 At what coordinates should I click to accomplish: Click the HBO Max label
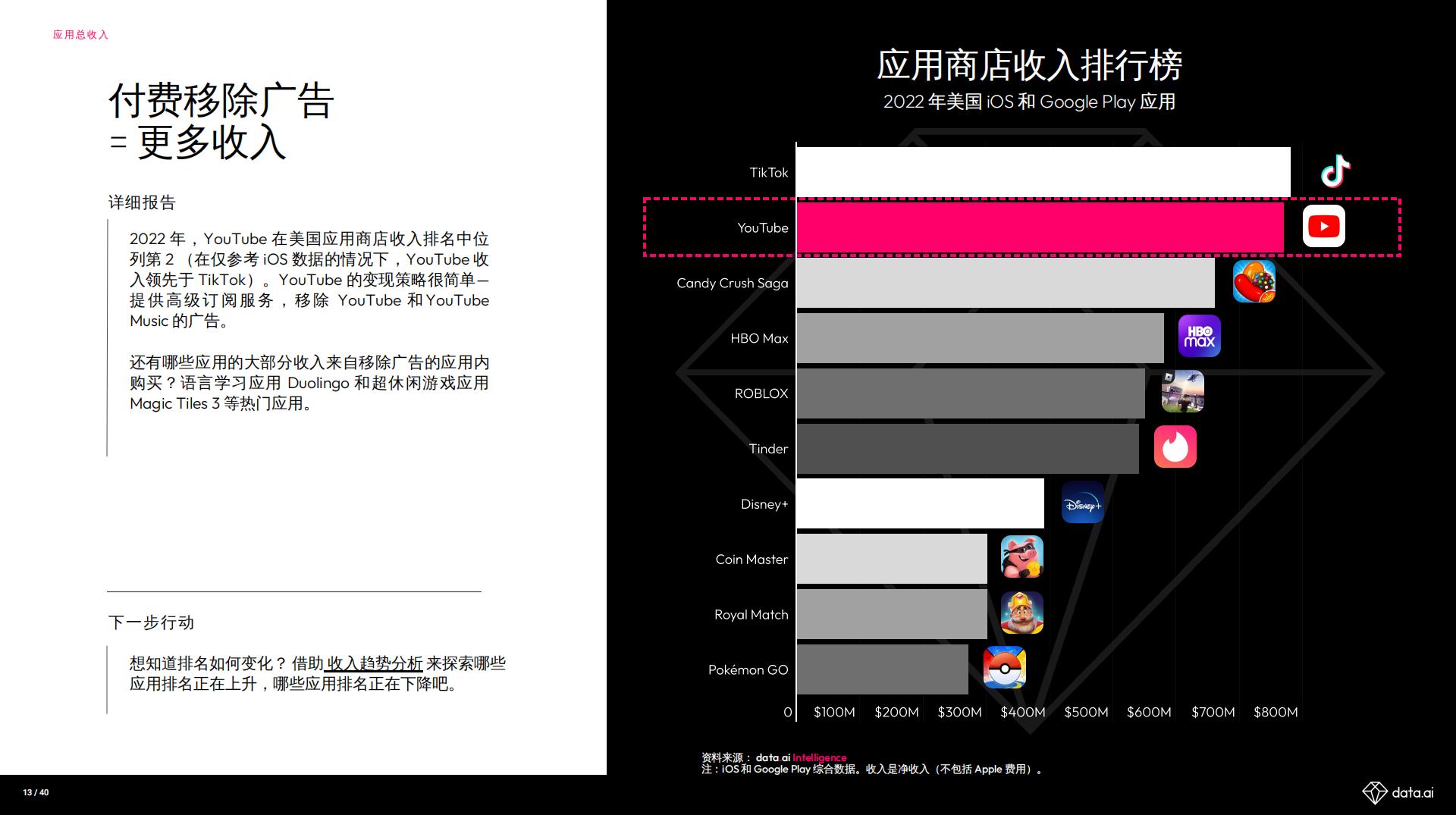coord(759,338)
